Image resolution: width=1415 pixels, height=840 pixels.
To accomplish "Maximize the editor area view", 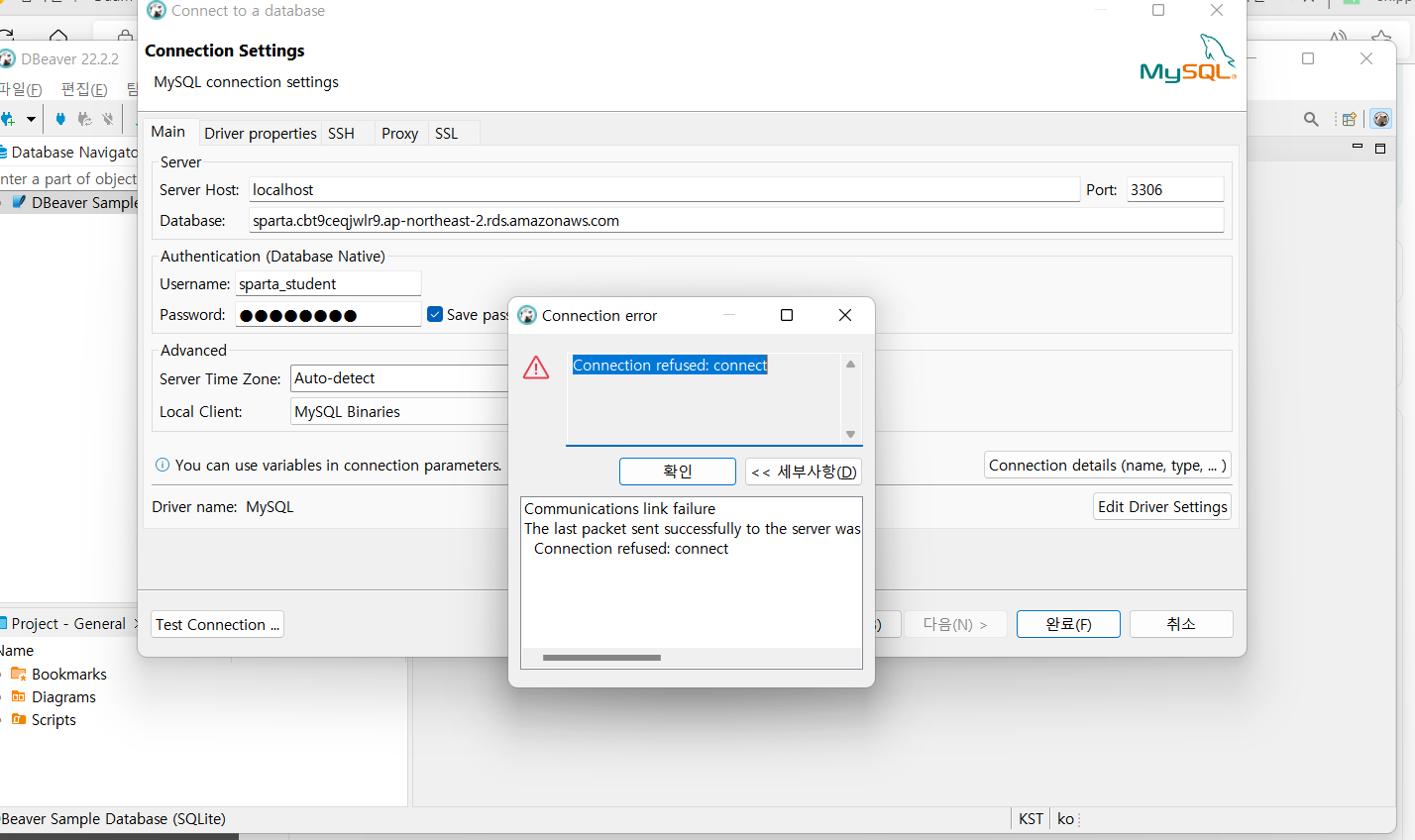I will (1380, 148).
